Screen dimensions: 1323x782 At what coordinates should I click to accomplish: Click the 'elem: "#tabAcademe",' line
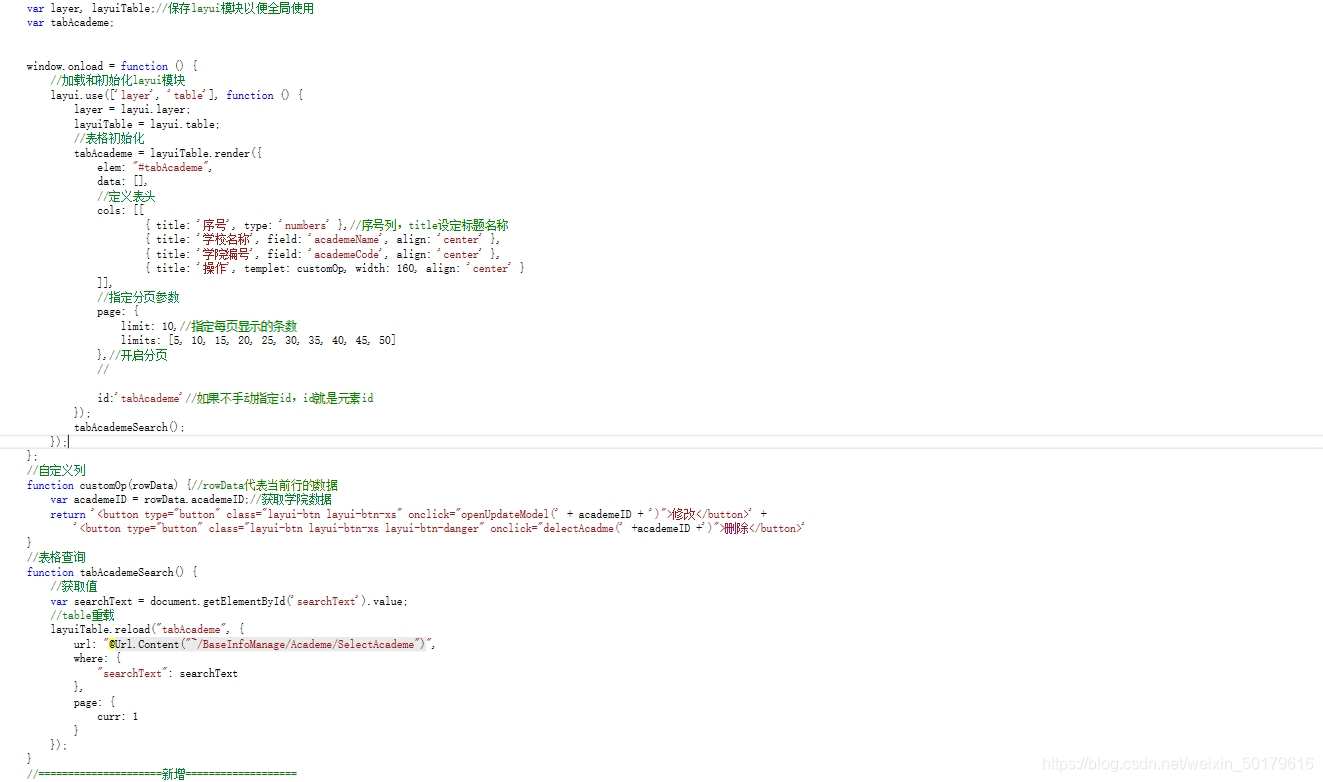155,167
